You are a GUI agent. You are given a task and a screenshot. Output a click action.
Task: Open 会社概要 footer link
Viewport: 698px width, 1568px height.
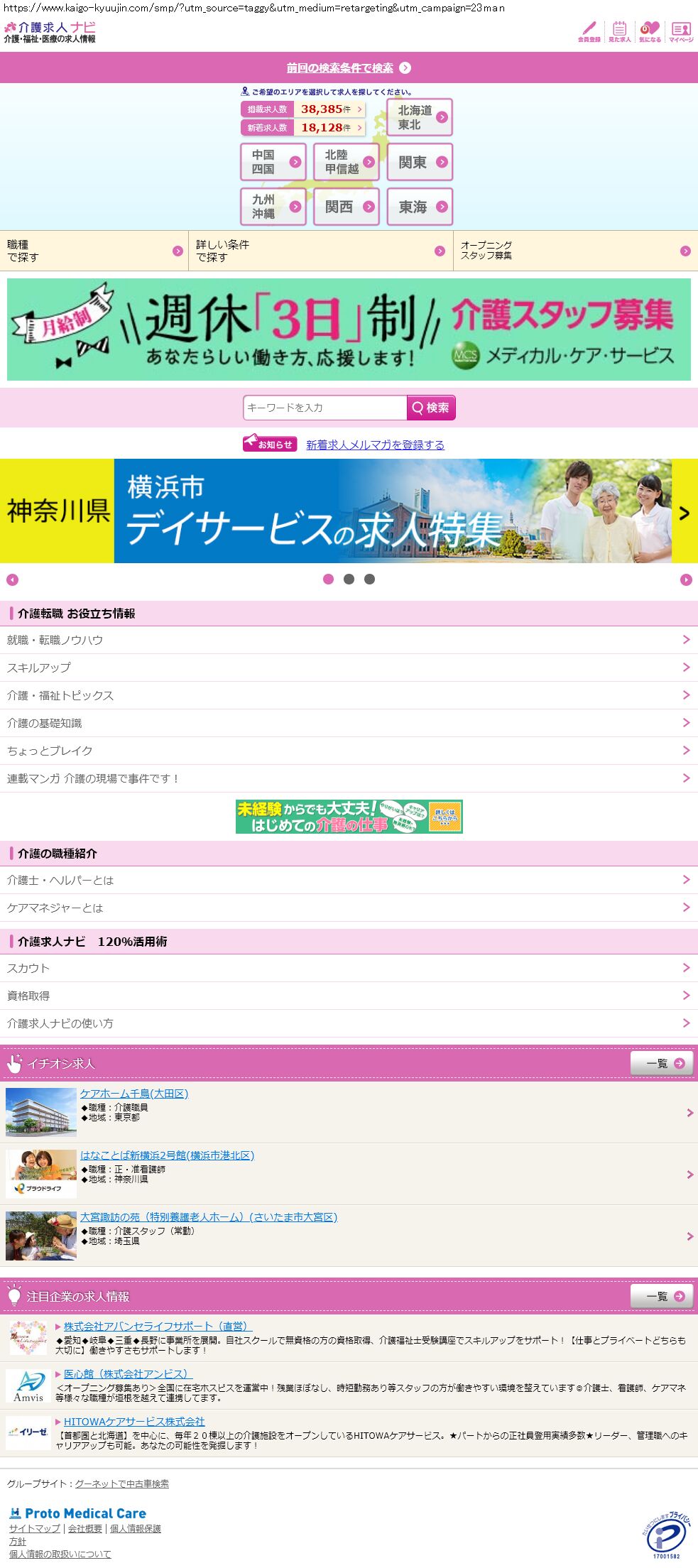[x=85, y=1528]
